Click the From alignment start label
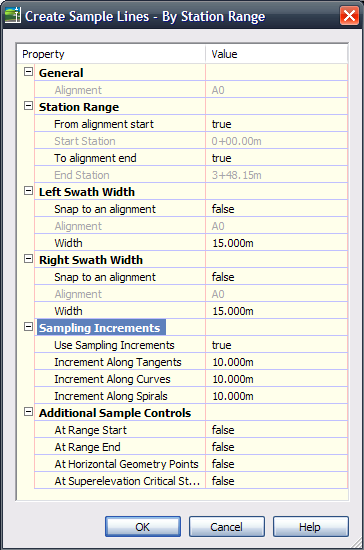 click(104, 124)
